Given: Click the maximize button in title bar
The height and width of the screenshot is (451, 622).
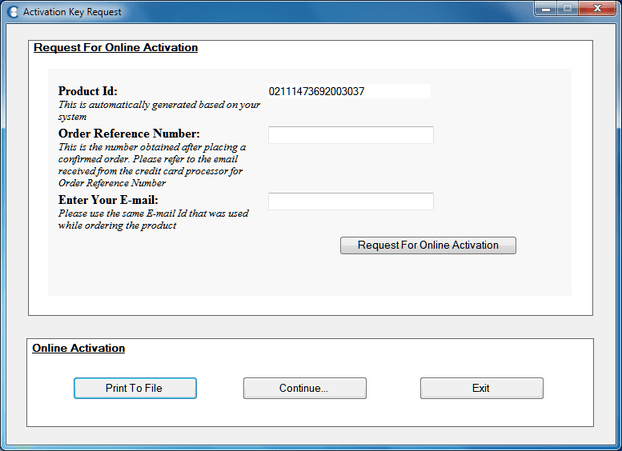Looking at the screenshot, I should click(x=568, y=9).
